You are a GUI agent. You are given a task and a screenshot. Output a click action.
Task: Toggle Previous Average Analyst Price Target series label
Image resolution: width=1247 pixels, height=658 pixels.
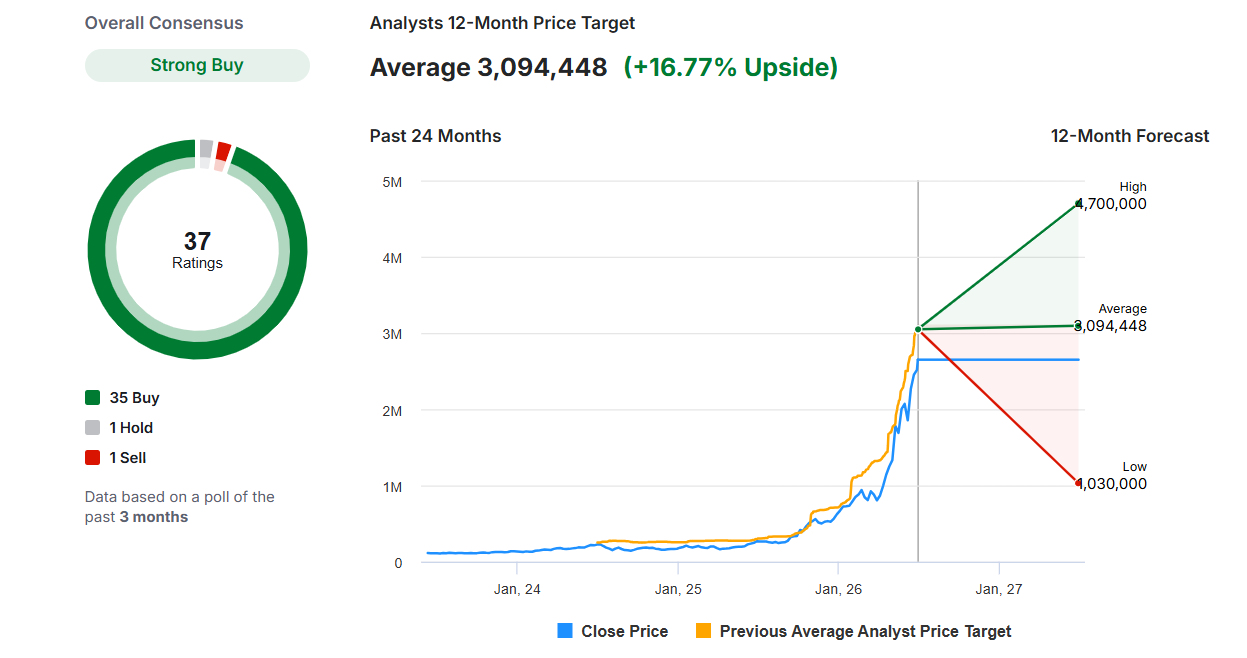coord(865,631)
